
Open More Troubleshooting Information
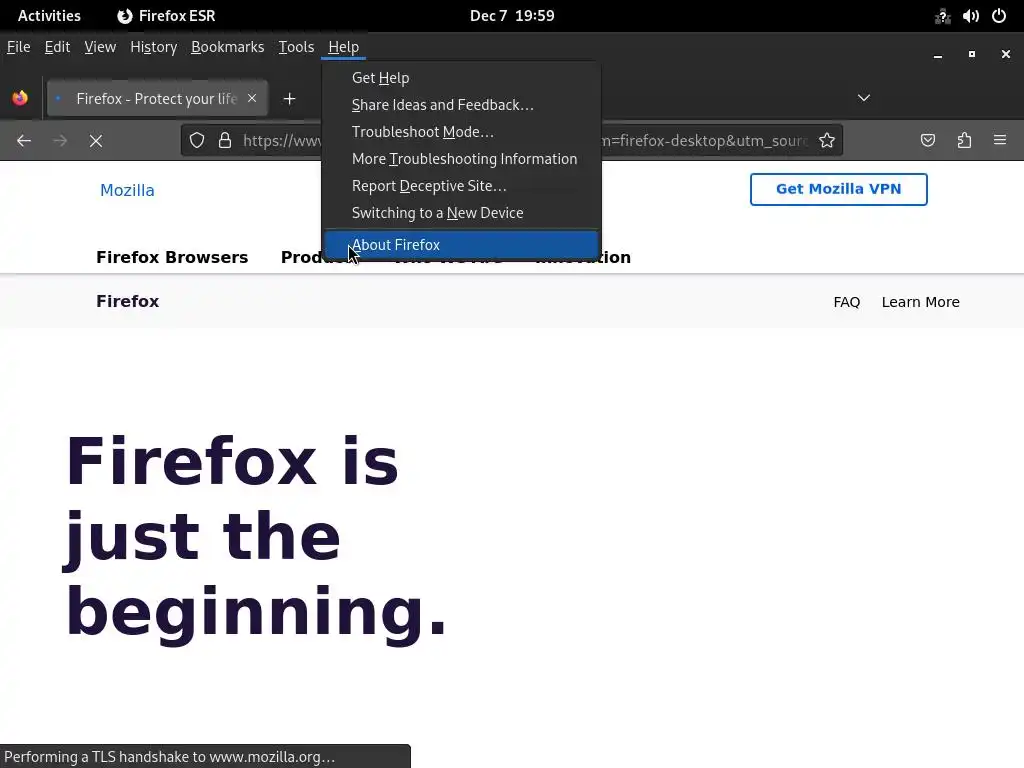pyautogui.click(x=461, y=159)
